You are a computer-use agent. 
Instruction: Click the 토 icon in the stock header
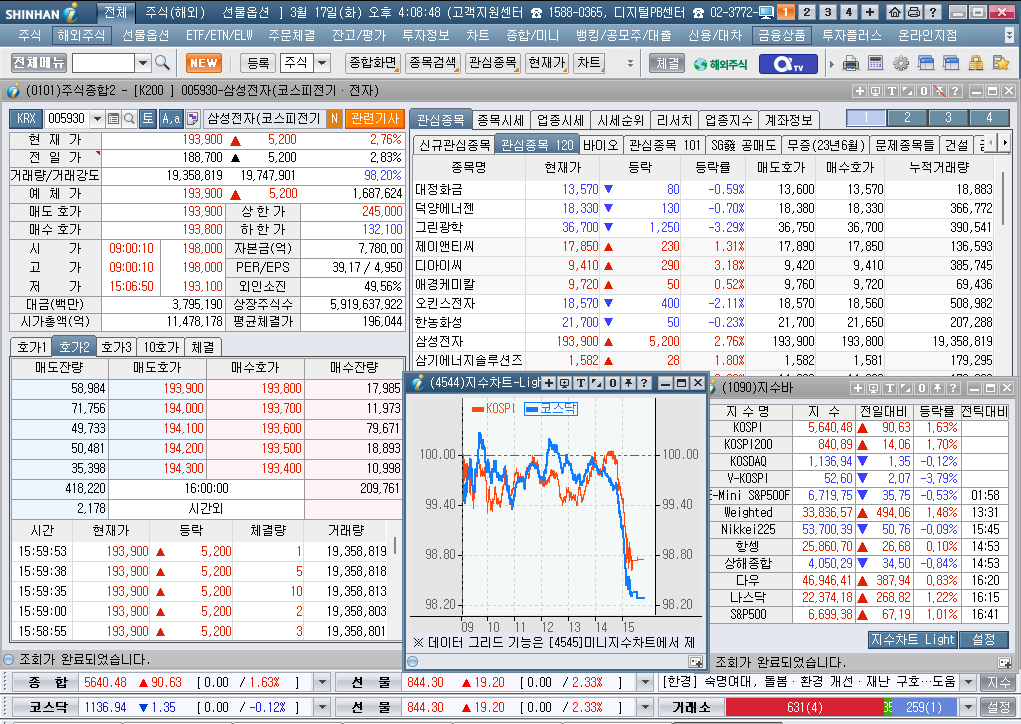(x=148, y=118)
